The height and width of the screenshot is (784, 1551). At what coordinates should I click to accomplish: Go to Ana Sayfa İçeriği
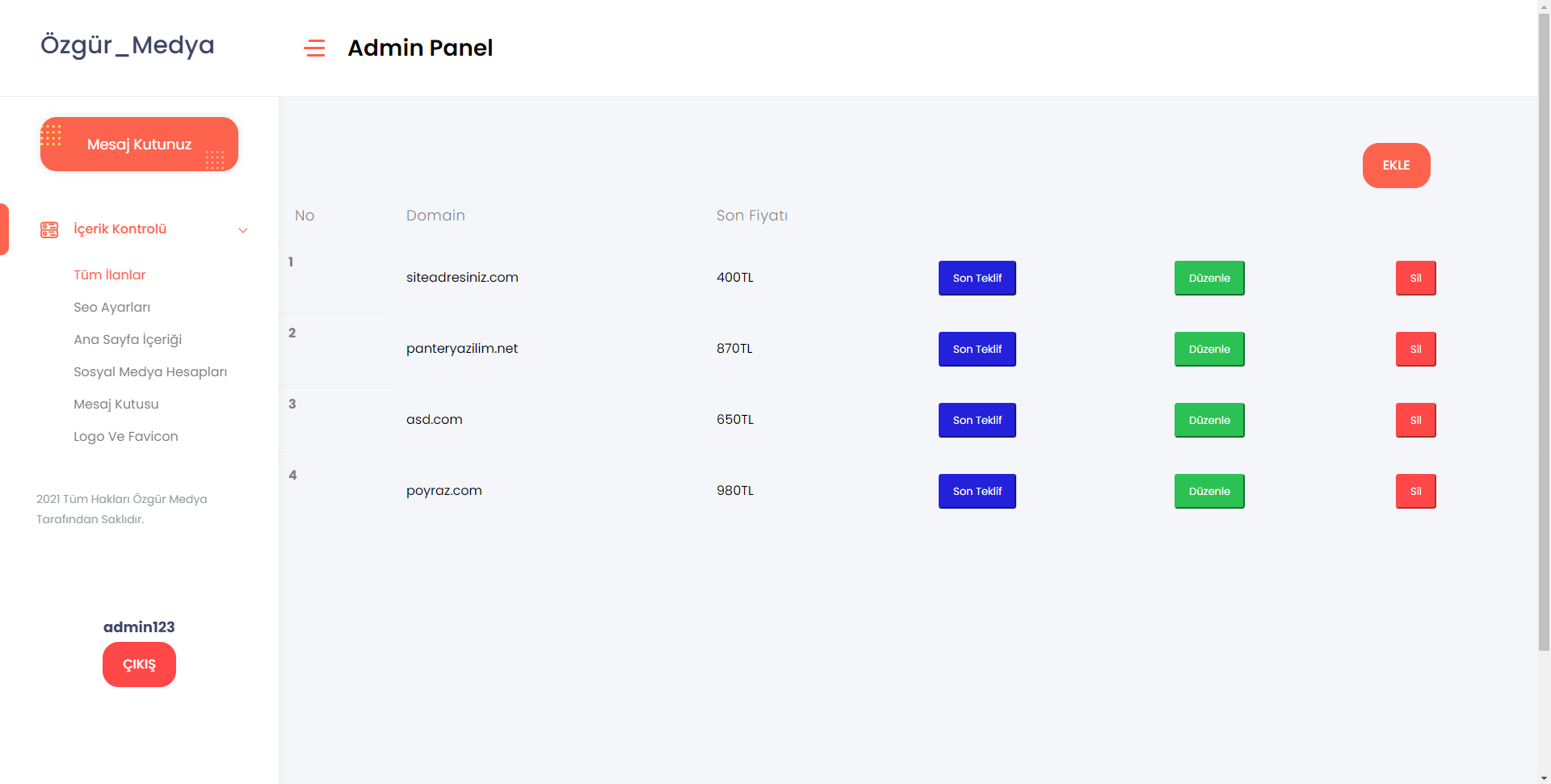click(128, 339)
